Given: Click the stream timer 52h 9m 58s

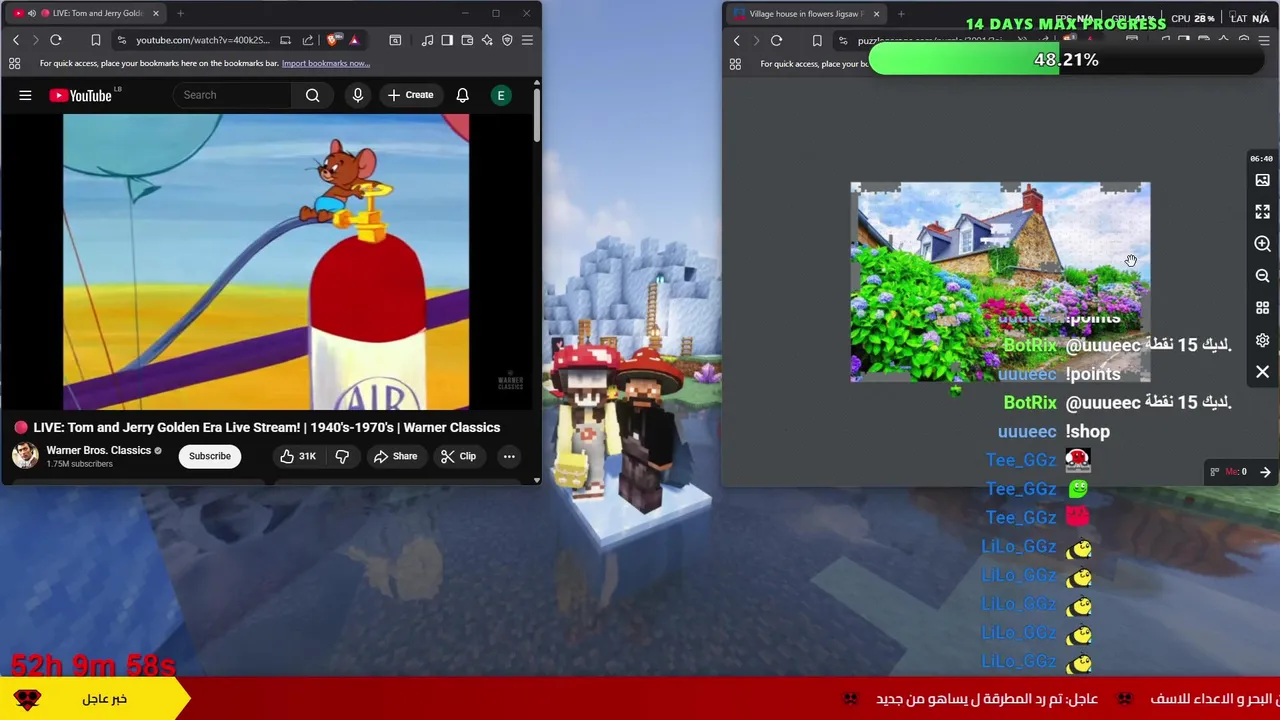Looking at the screenshot, I should pyautogui.click(x=93, y=664).
